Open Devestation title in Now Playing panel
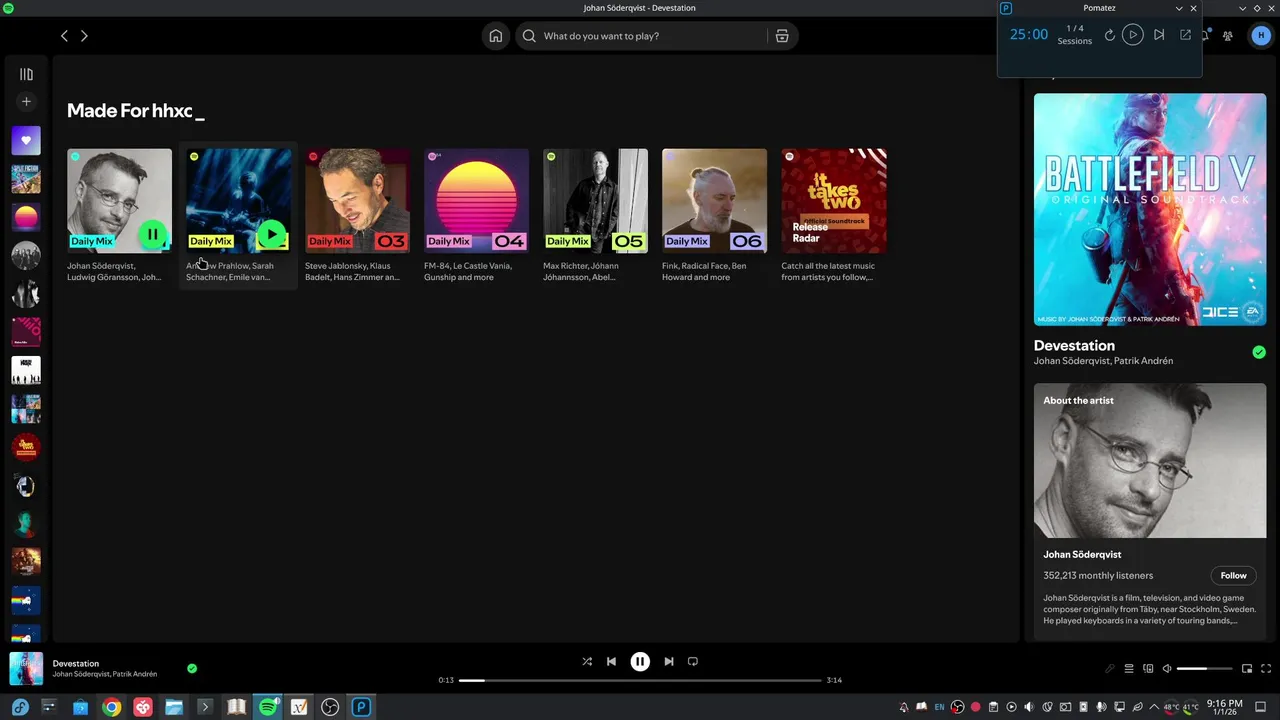The height and width of the screenshot is (720, 1280). [1074, 345]
